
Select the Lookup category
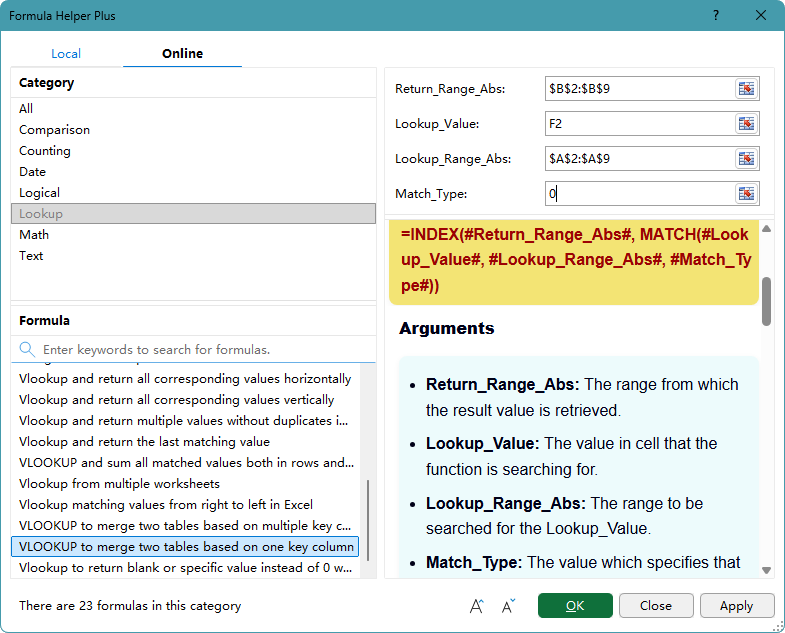point(193,214)
